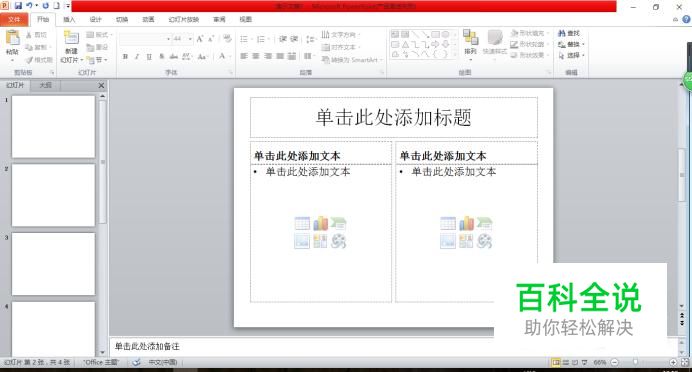
Task: Open the text direction (文字方向) dropdown
Action: point(341,34)
